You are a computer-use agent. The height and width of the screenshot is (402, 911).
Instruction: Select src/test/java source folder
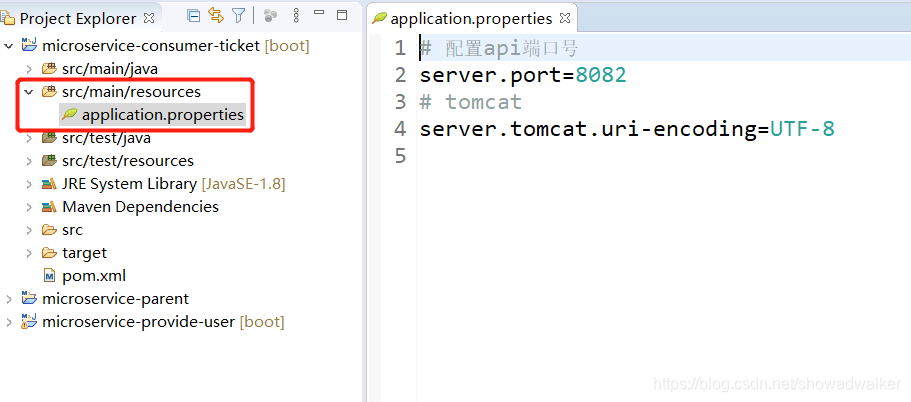click(x=106, y=138)
